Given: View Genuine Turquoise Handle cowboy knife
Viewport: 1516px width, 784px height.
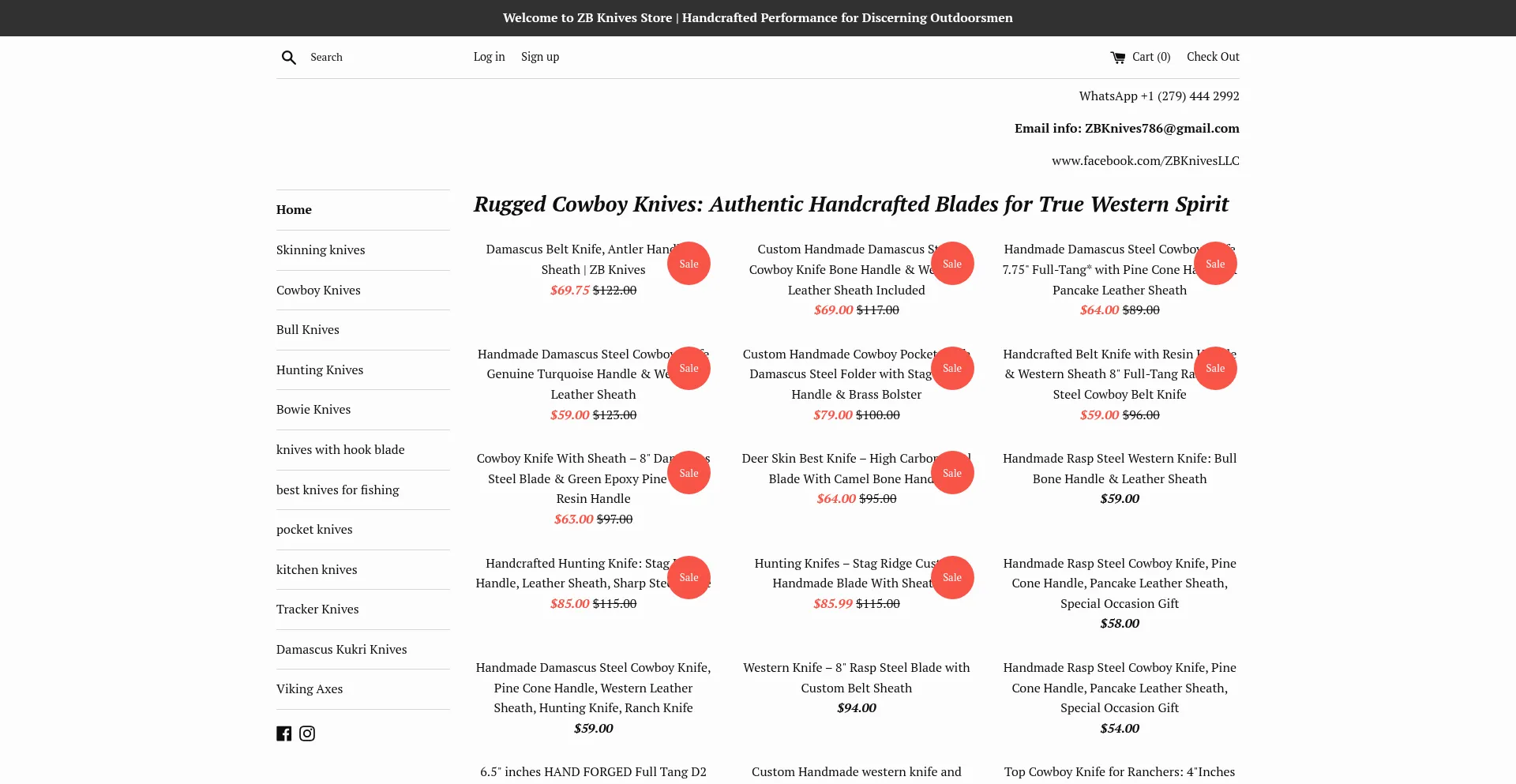Looking at the screenshot, I should (593, 374).
